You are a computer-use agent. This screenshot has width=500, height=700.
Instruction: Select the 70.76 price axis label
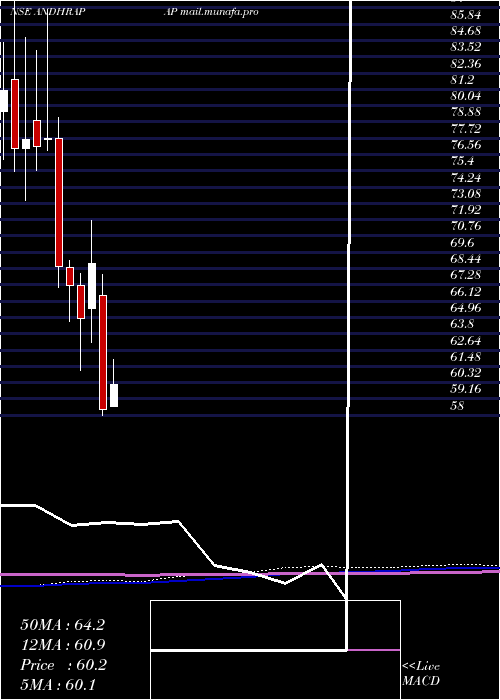(466, 226)
